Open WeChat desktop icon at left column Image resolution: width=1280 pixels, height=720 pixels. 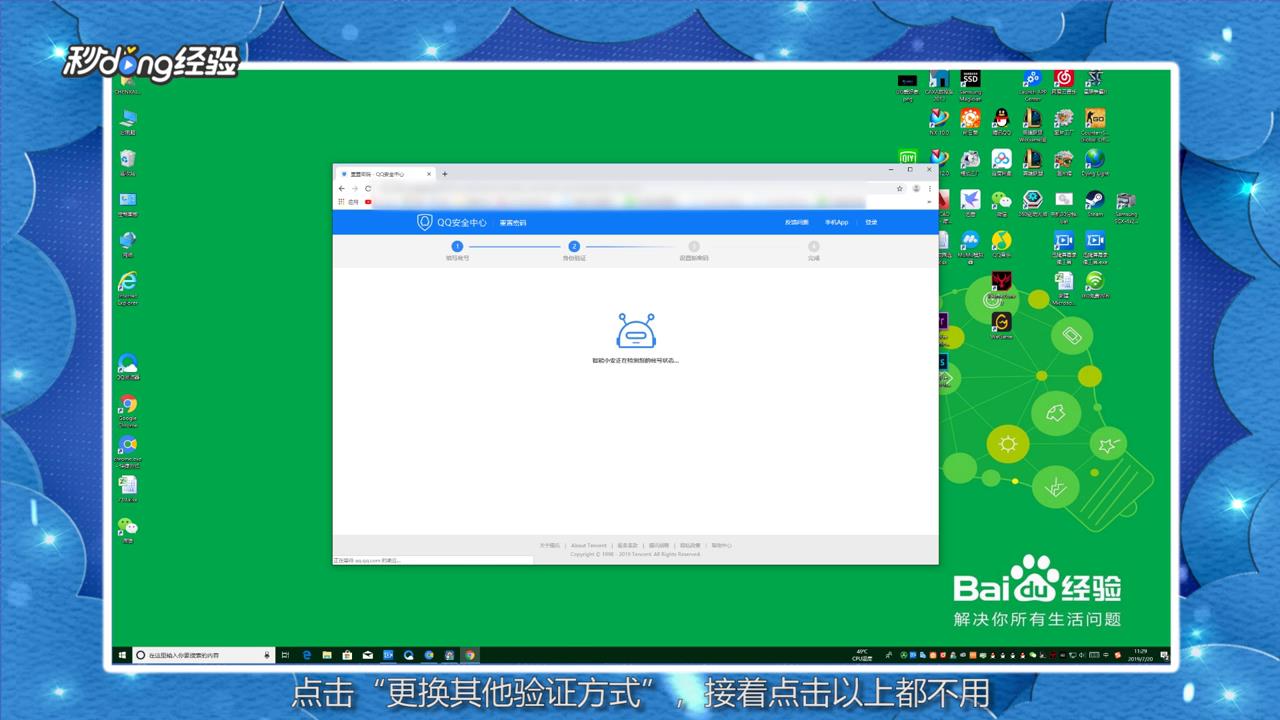click(128, 530)
